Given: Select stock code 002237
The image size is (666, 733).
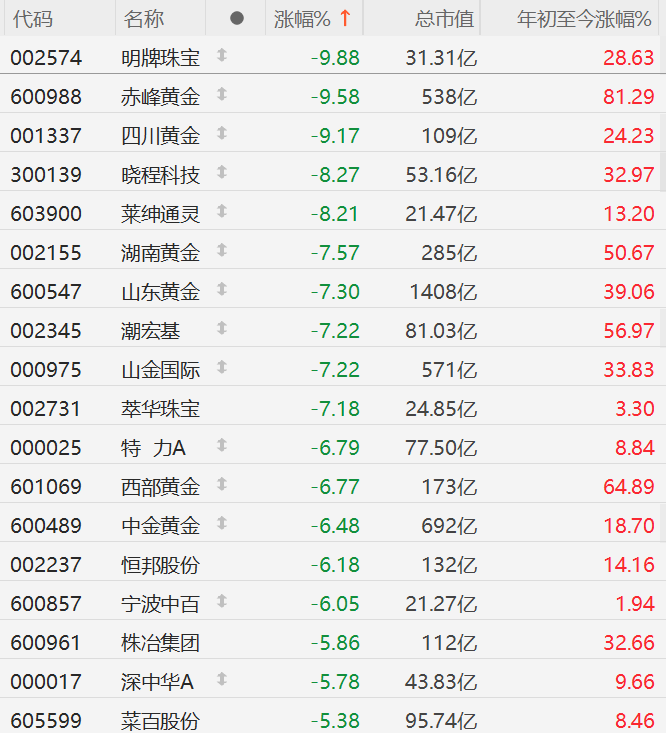Looking at the screenshot, I should click(46, 565).
